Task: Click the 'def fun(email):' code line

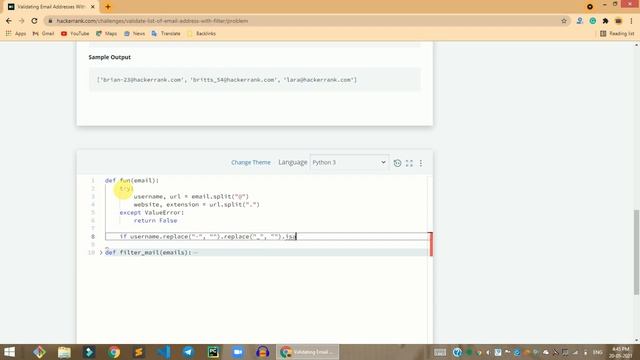Action: pos(132,180)
